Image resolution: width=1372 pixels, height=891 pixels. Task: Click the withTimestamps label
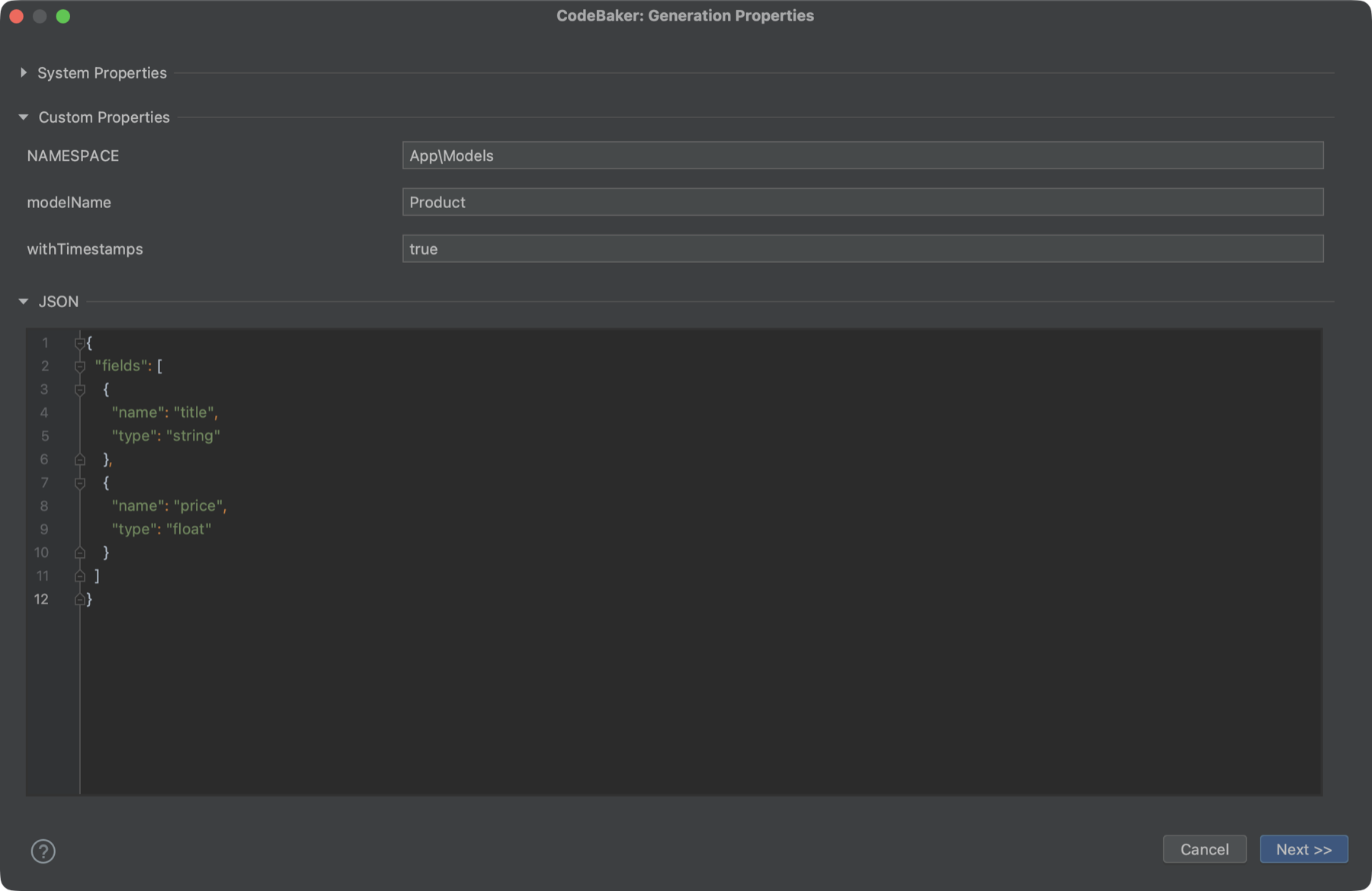(x=85, y=248)
